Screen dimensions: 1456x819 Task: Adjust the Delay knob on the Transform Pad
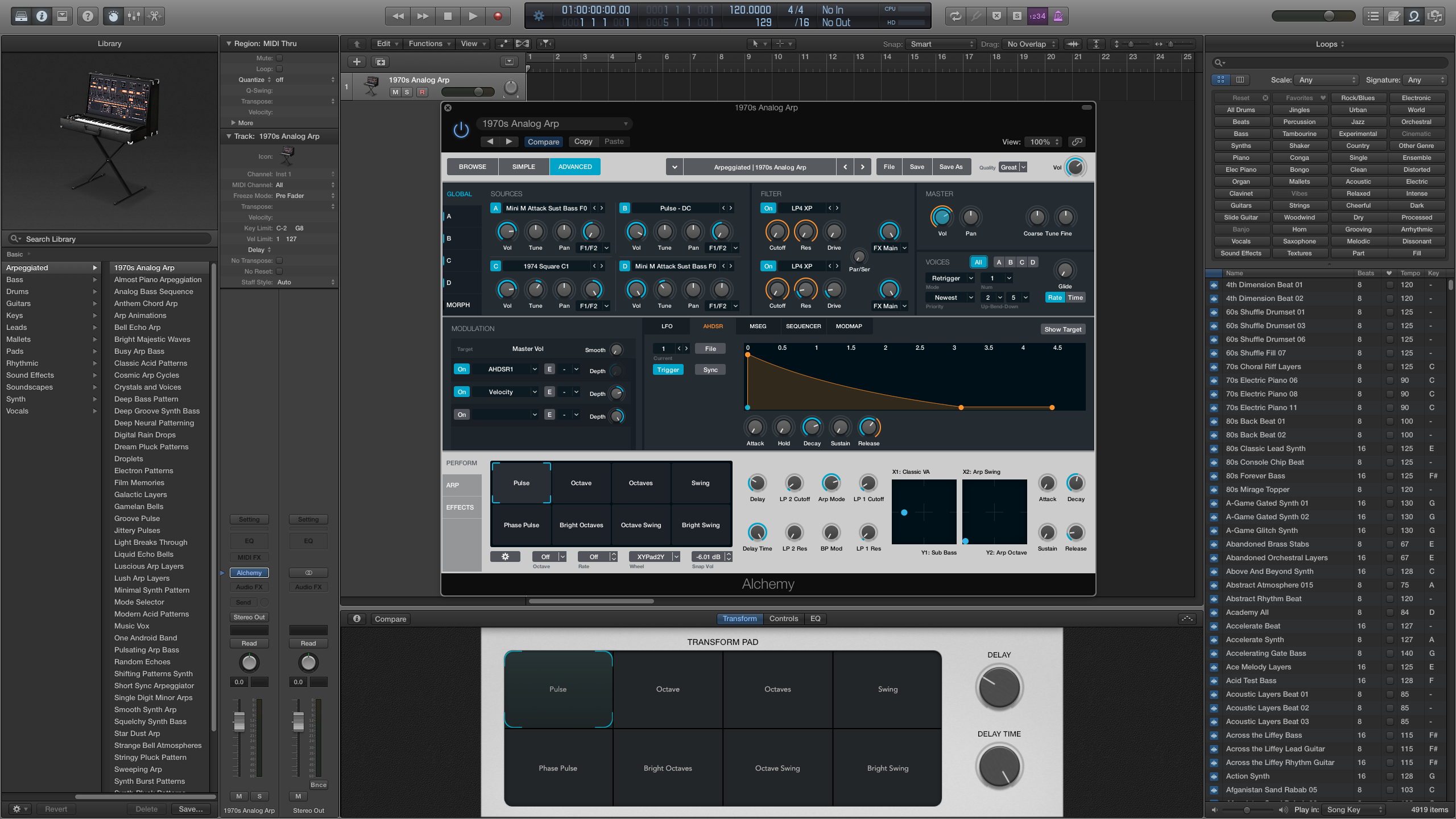click(999, 687)
